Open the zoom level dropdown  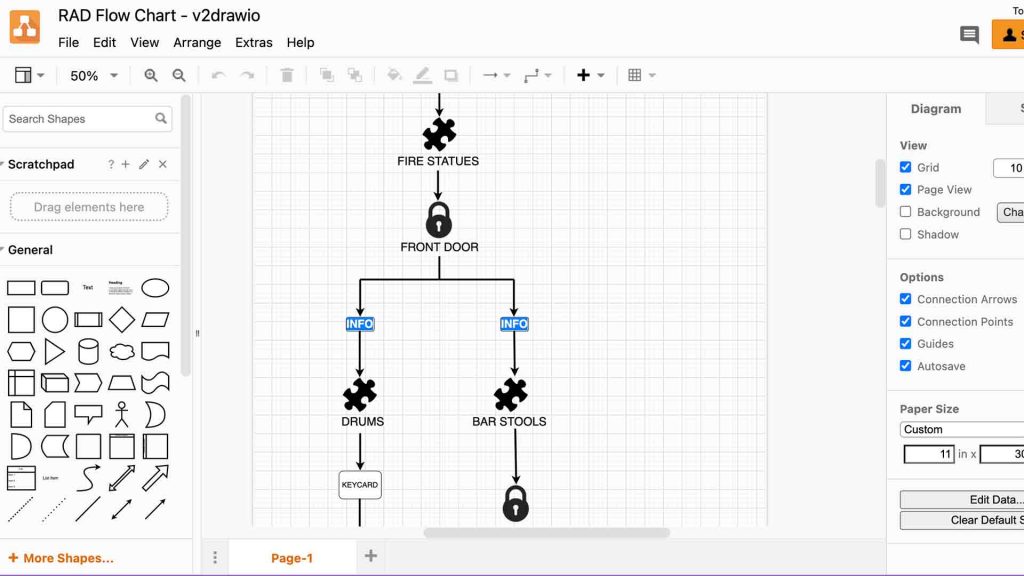[x=93, y=75]
